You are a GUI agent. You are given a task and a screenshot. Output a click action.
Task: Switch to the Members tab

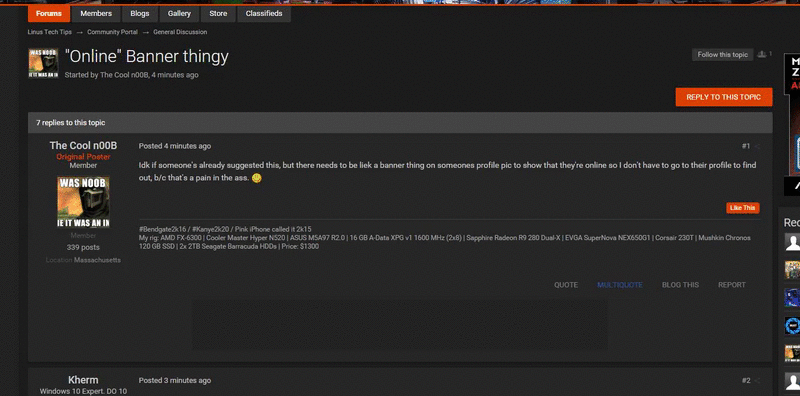pyautogui.click(x=96, y=14)
